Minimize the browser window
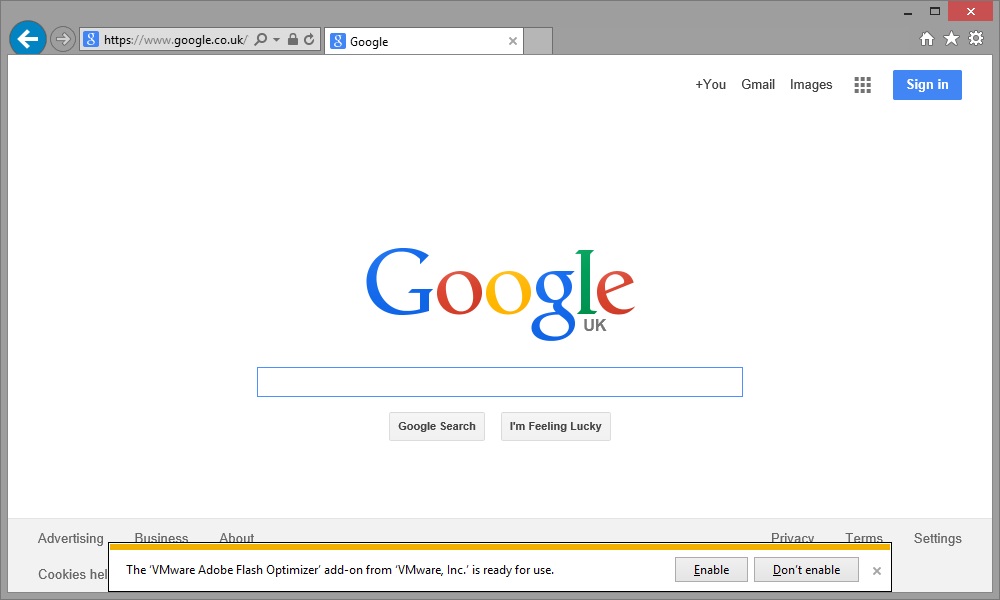Screen dimensions: 1000x600 click(908, 11)
